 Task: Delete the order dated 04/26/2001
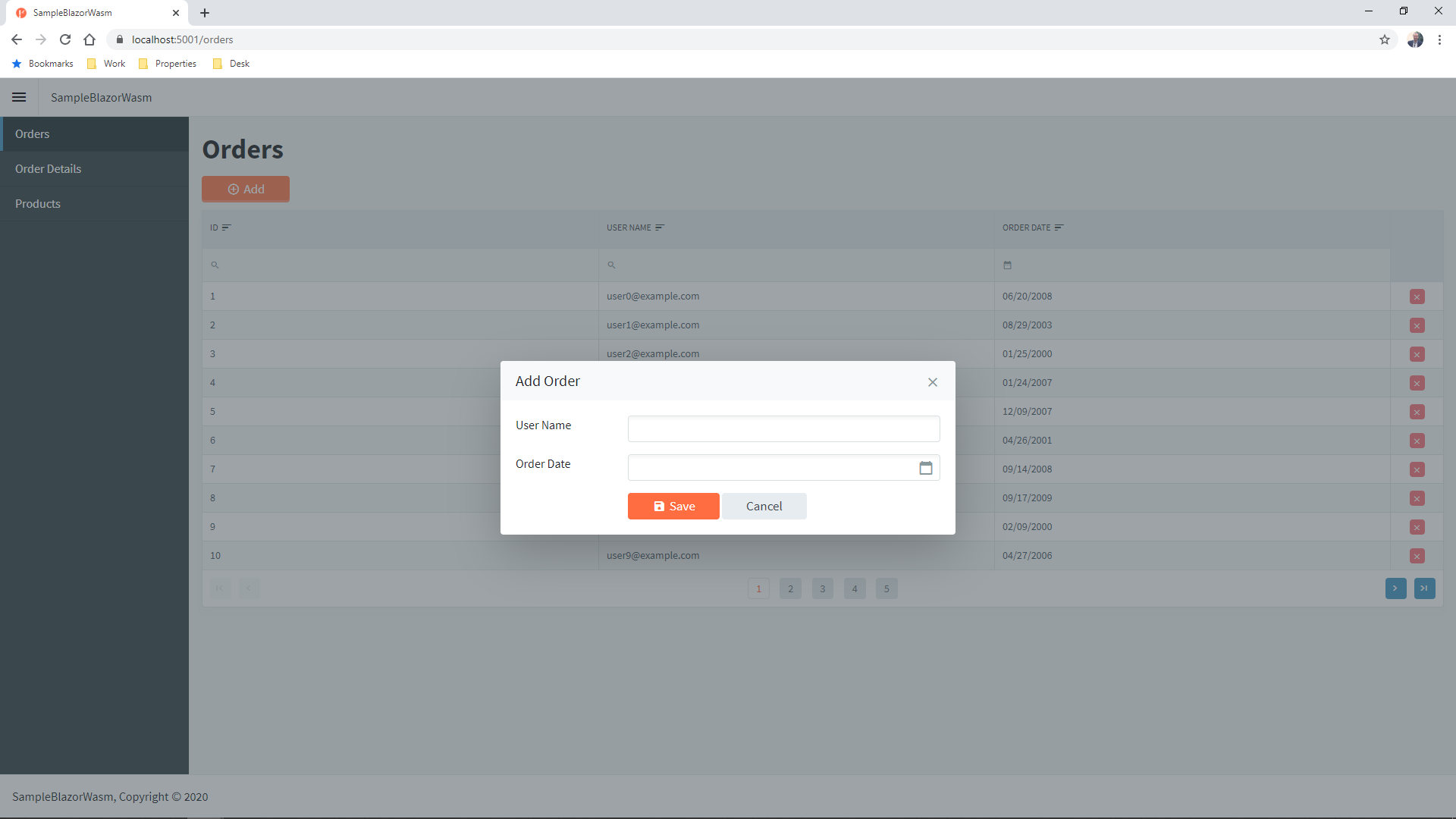[1417, 441]
